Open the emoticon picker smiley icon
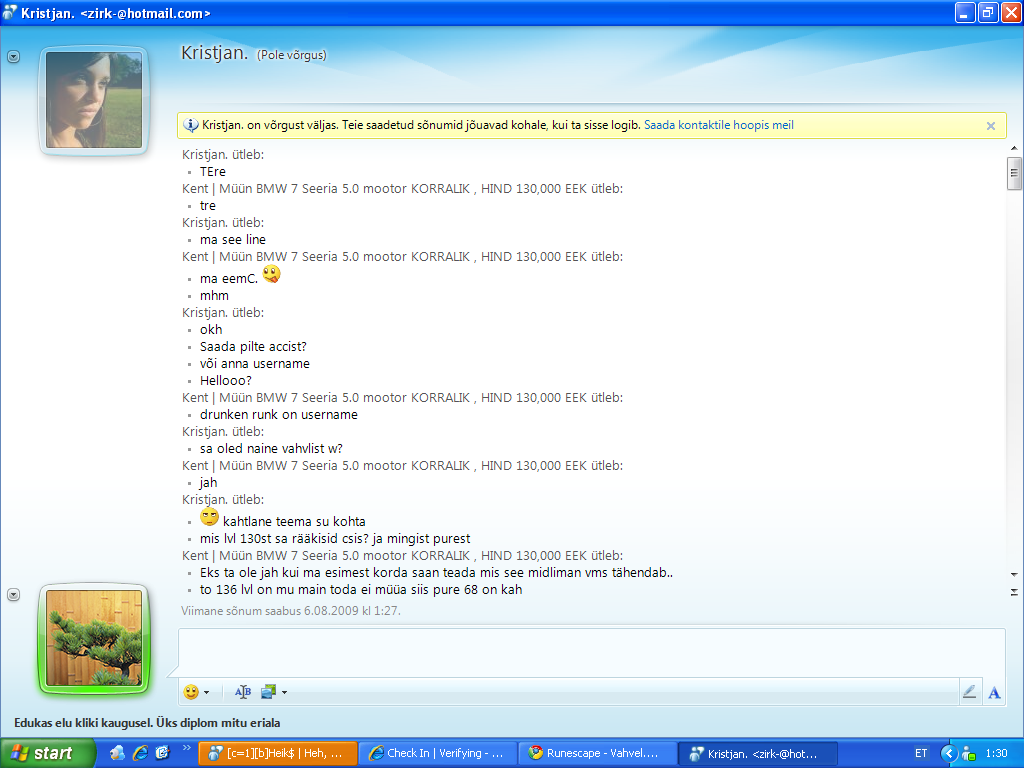The height and width of the screenshot is (768, 1024). coord(191,692)
